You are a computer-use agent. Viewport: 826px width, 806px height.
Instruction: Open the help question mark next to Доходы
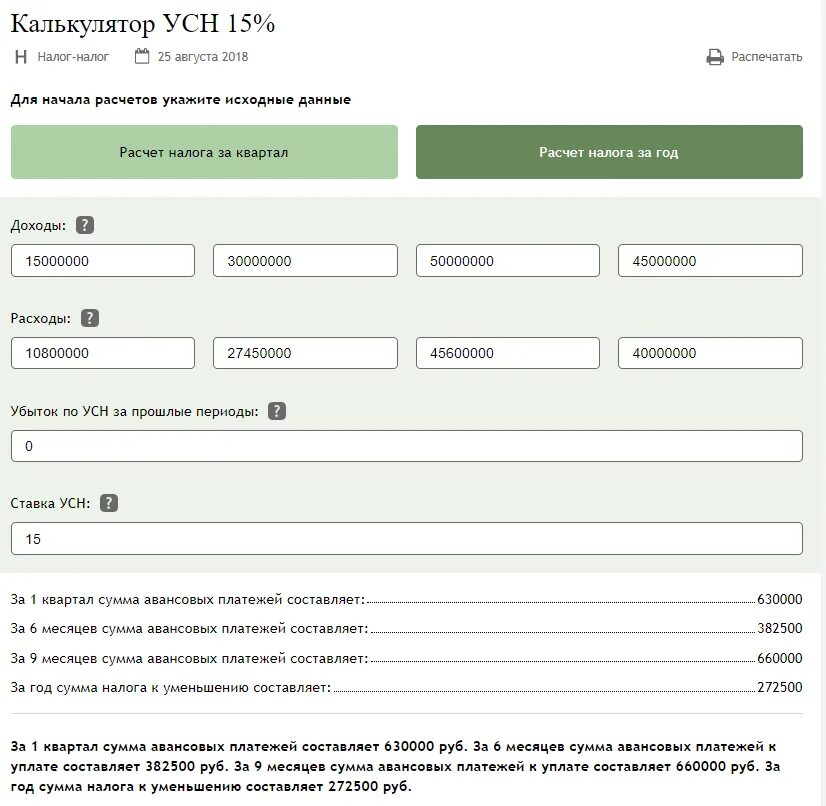[x=85, y=225]
